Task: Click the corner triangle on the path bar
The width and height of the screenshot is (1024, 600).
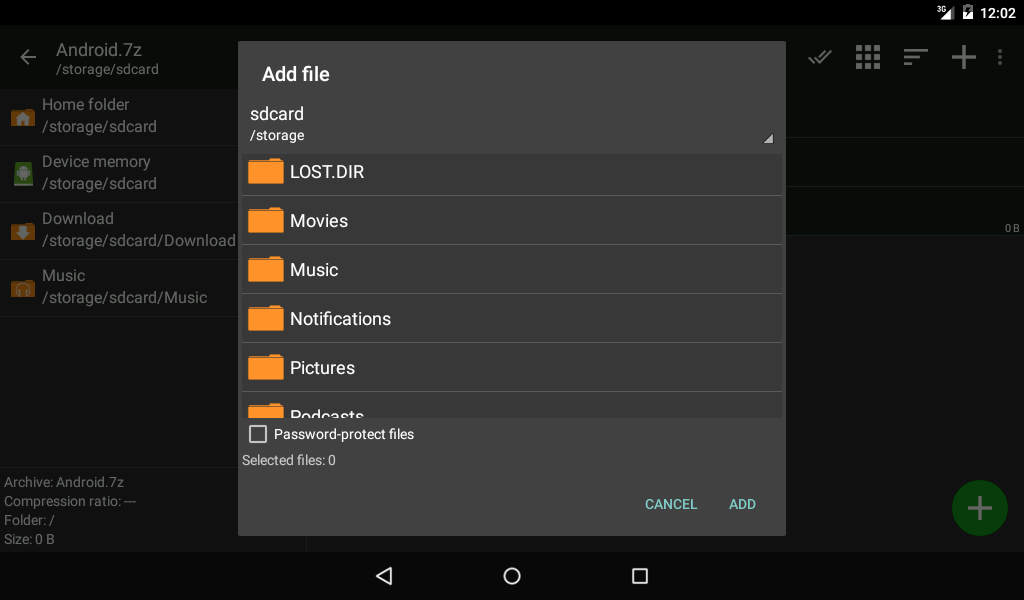Action: coord(768,137)
